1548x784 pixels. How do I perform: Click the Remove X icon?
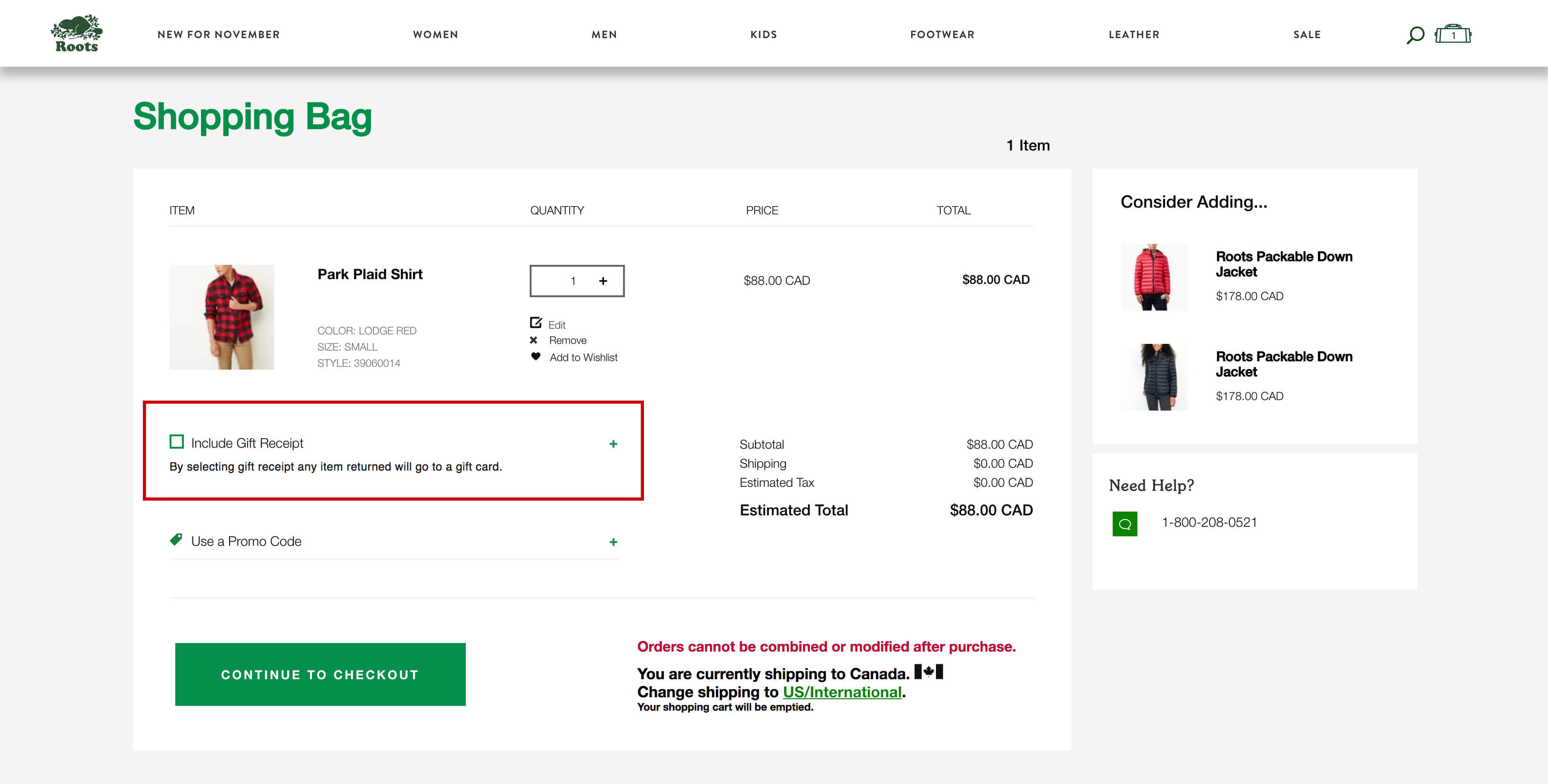pyautogui.click(x=533, y=340)
